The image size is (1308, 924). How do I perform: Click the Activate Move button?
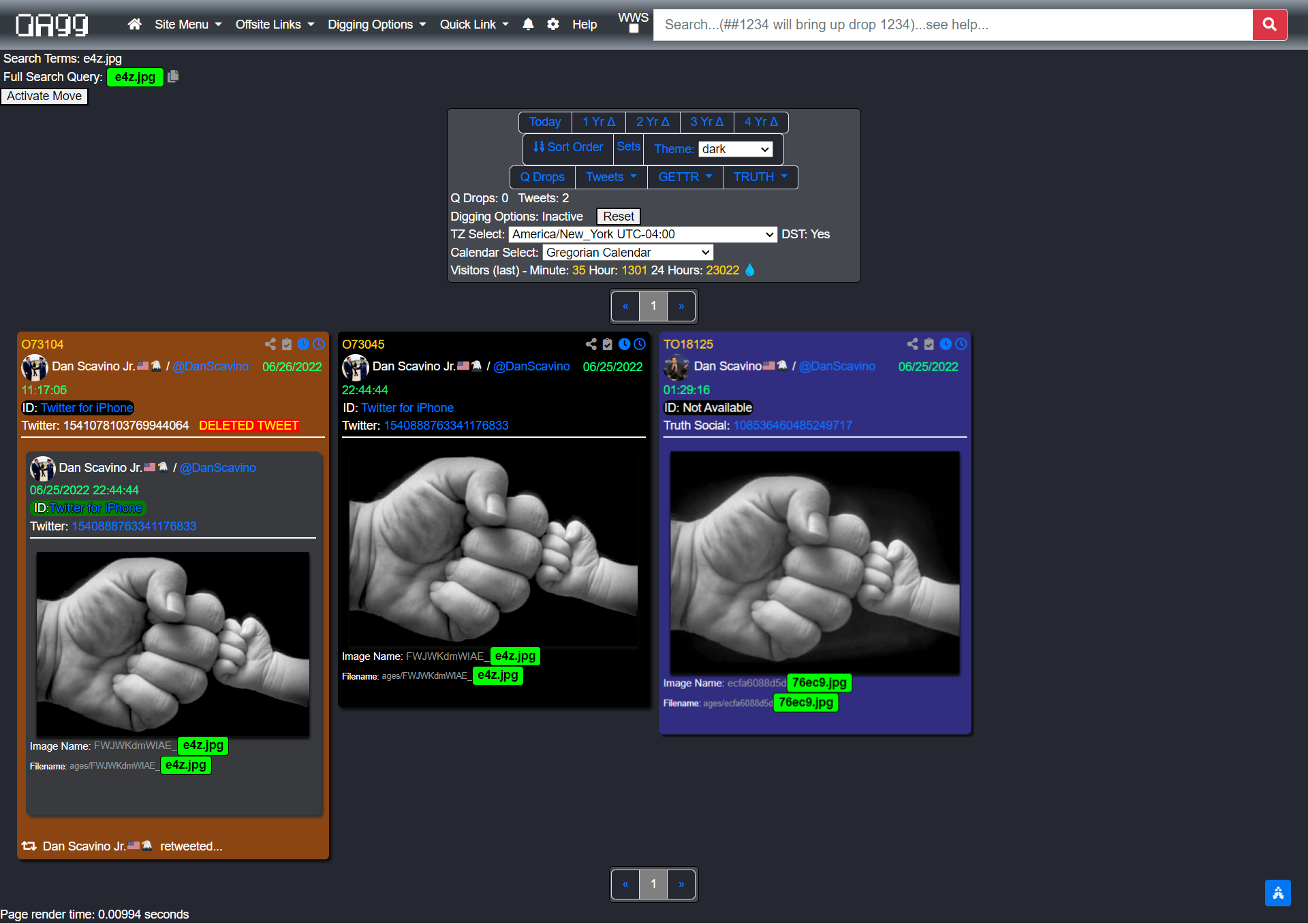44,96
